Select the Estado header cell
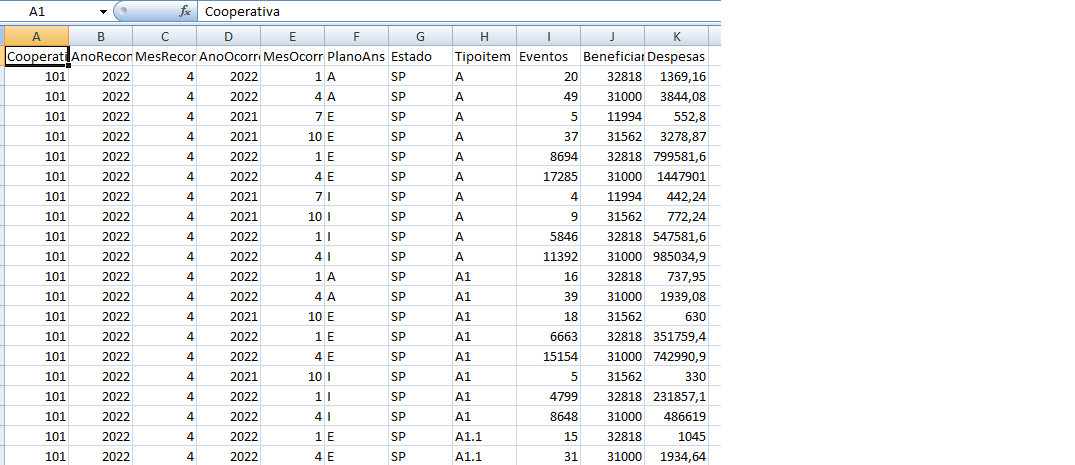The image size is (1075, 465). (420, 57)
